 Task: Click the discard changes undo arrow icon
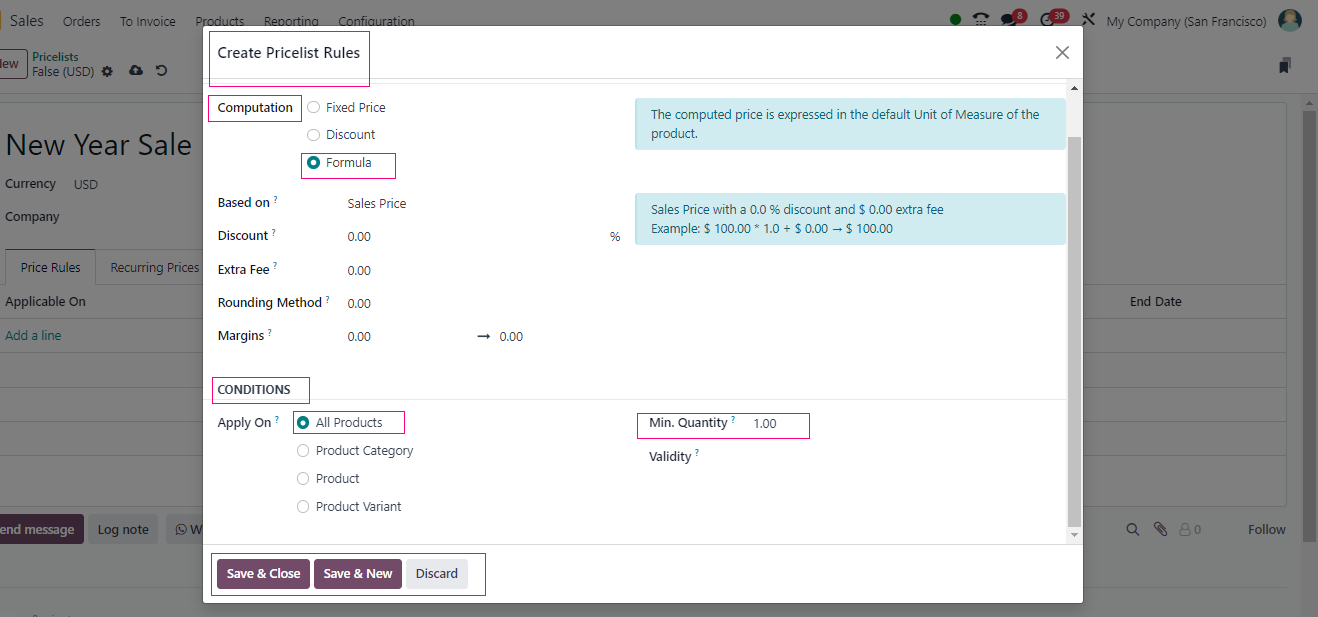coord(161,71)
